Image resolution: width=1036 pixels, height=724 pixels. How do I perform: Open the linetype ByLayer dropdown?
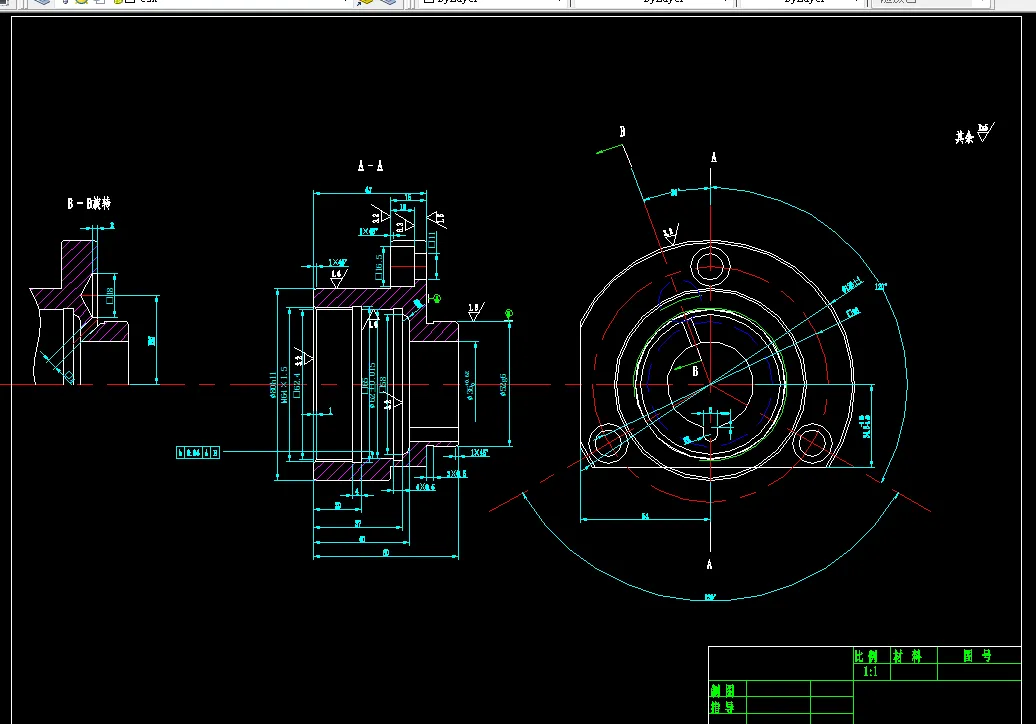click(x=654, y=2)
